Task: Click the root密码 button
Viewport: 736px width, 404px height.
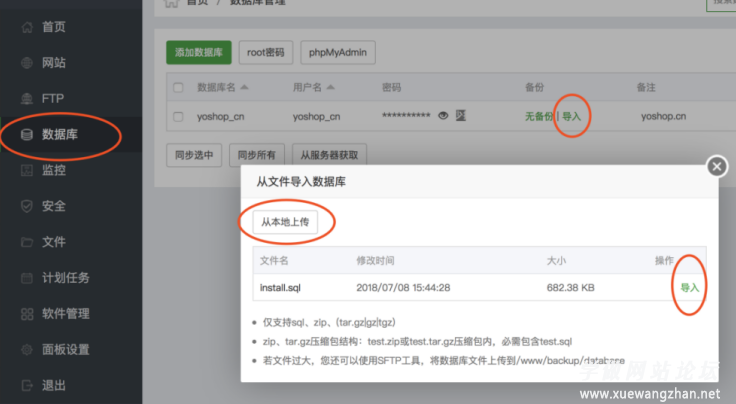Action: pyautogui.click(x=266, y=53)
